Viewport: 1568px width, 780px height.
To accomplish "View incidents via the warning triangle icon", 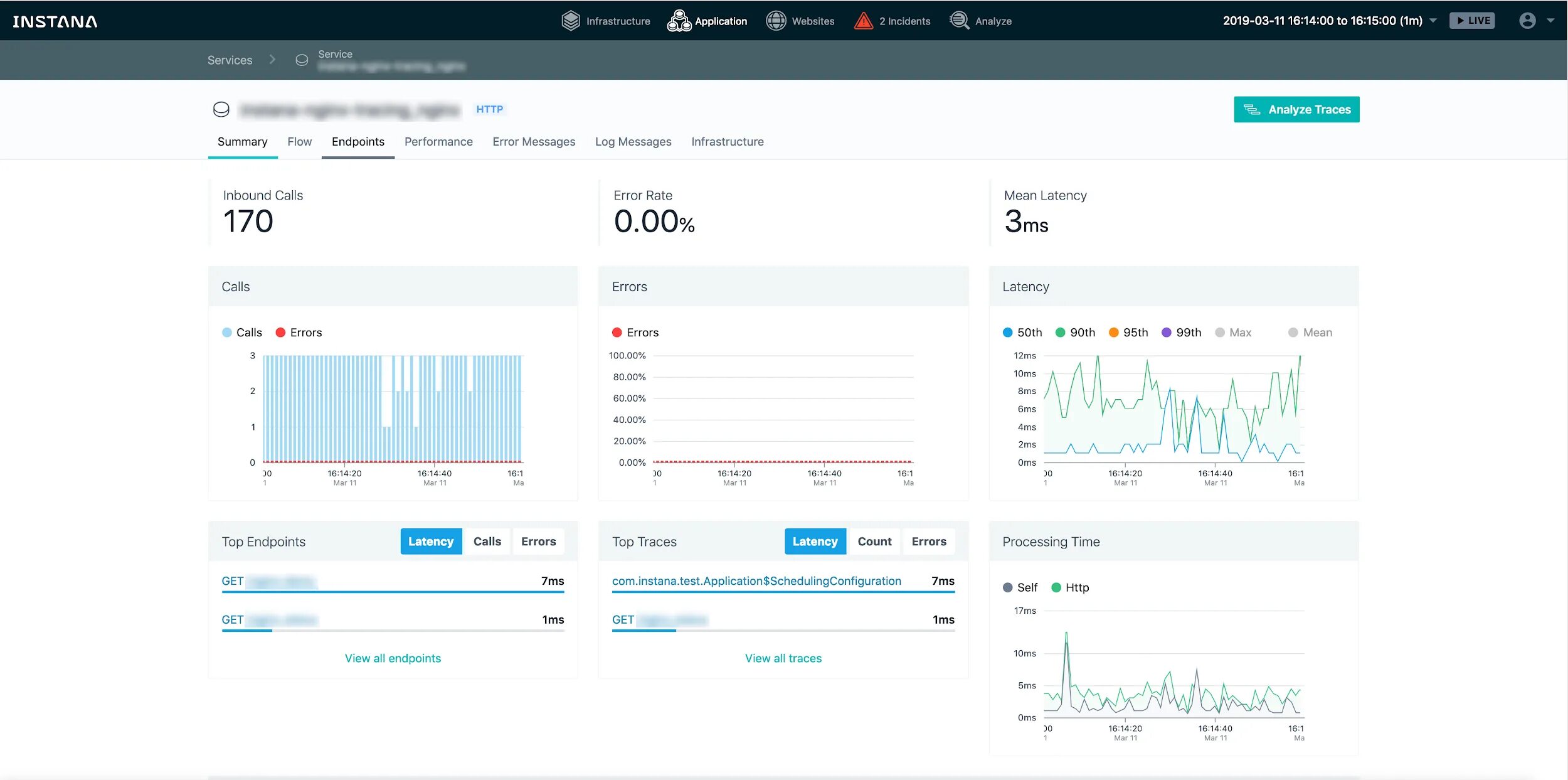I will click(864, 21).
